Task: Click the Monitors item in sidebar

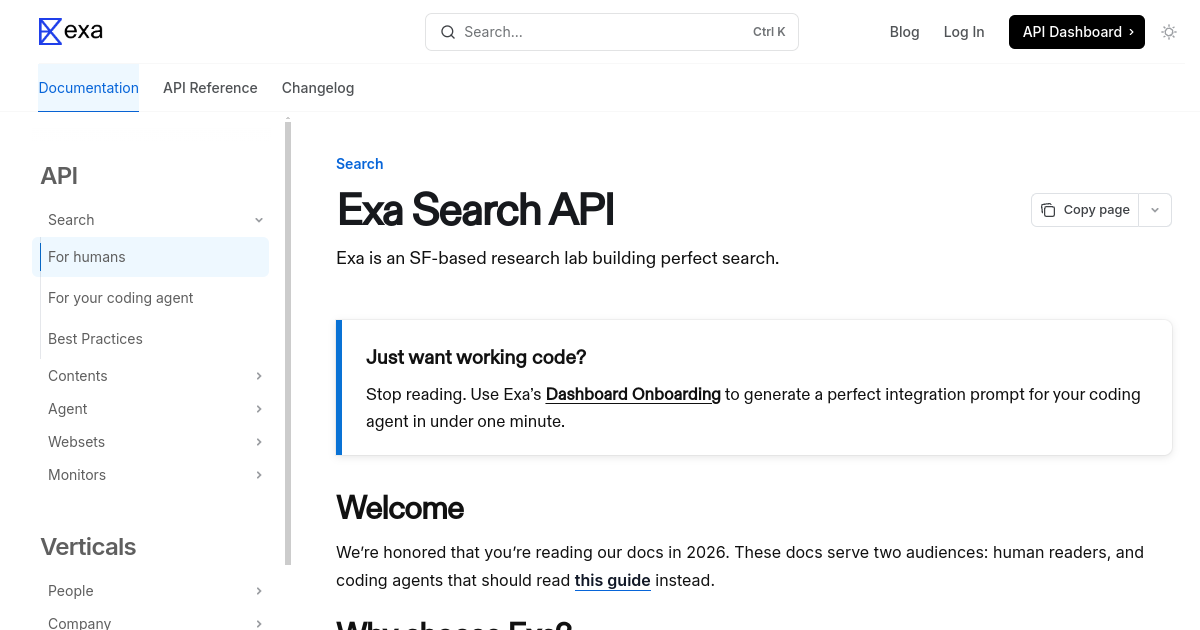Action: click(x=77, y=475)
